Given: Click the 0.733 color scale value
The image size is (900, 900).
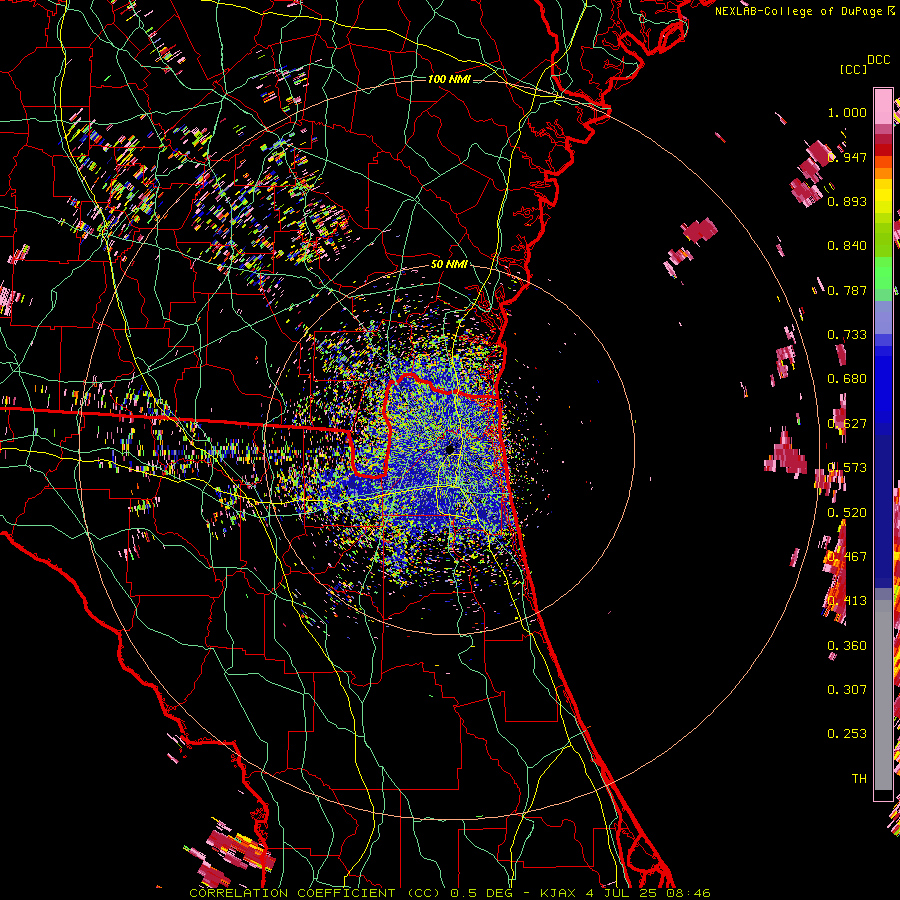Looking at the screenshot, I should coord(847,335).
